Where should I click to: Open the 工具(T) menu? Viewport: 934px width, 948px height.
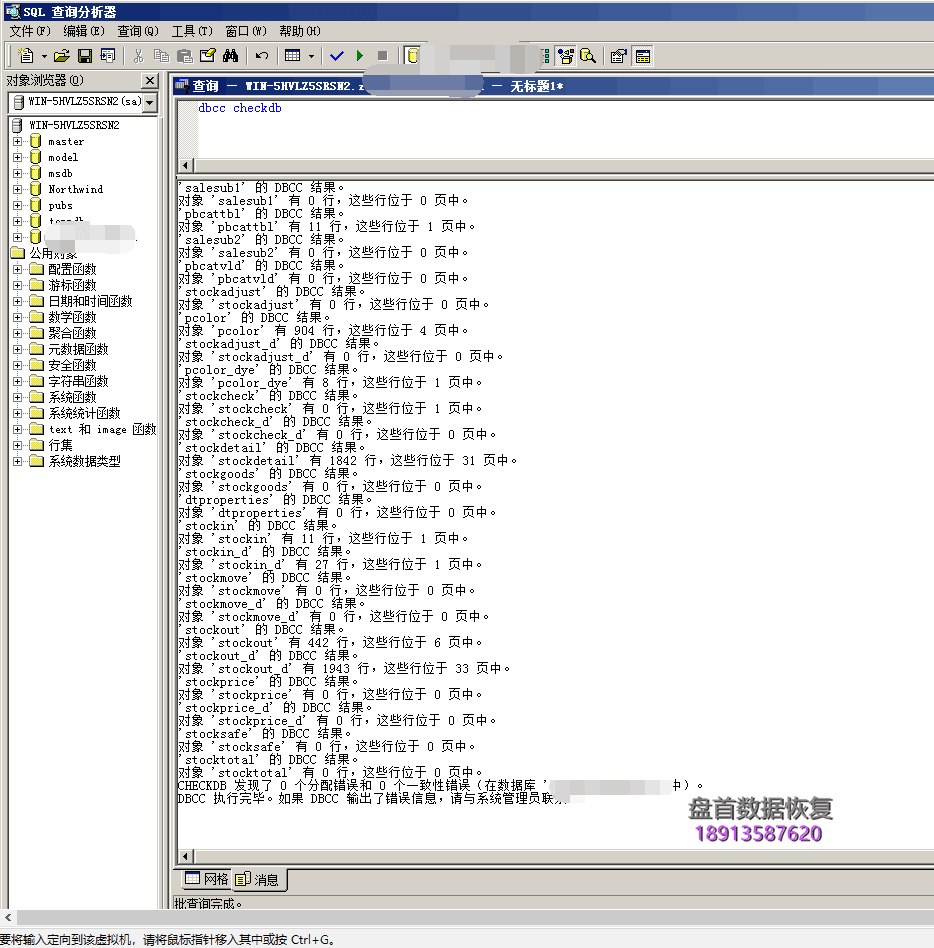click(192, 31)
